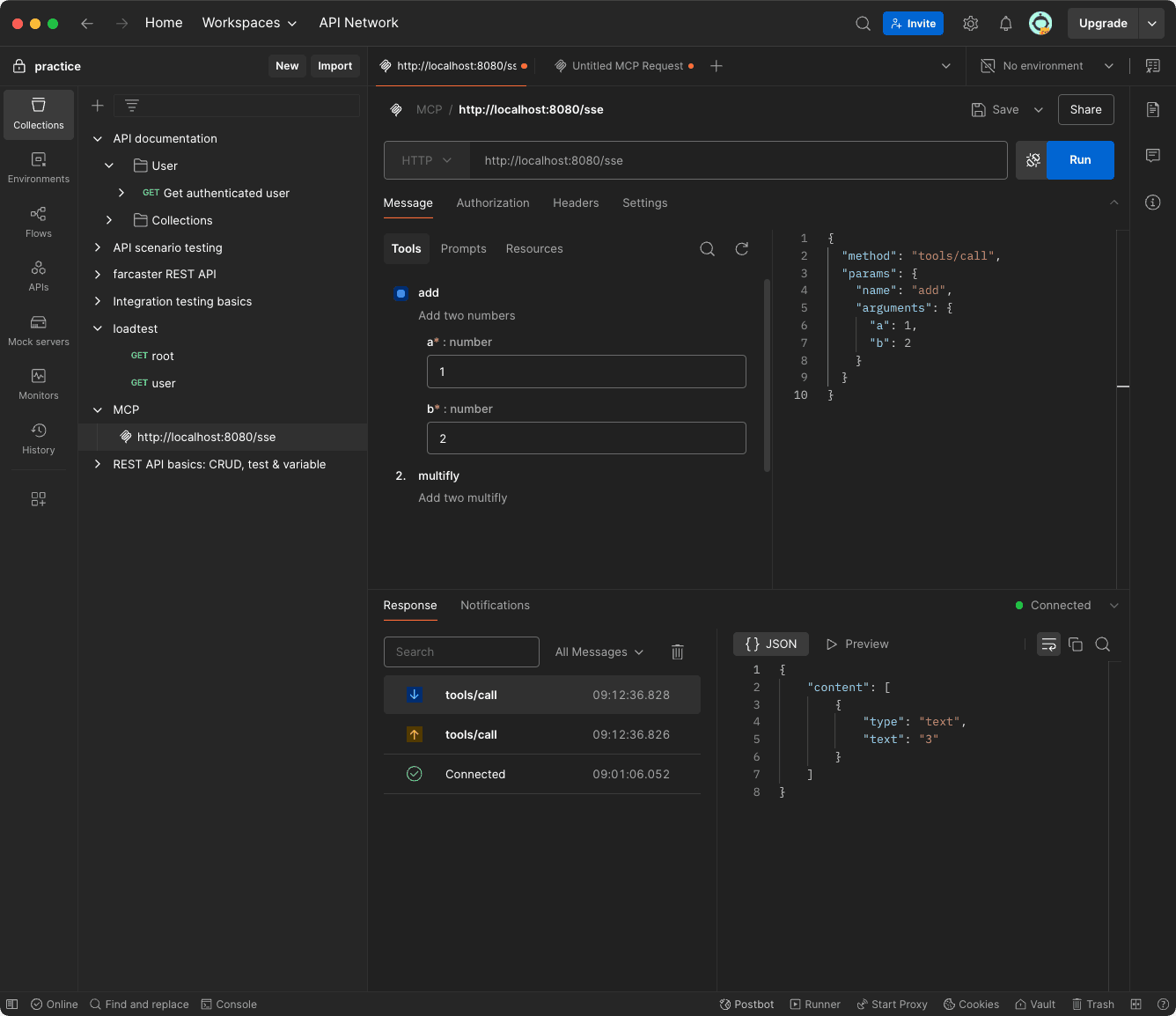Viewport: 1176px width, 1016px height.
Task: Expand the Collections folder
Action: (x=109, y=220)
